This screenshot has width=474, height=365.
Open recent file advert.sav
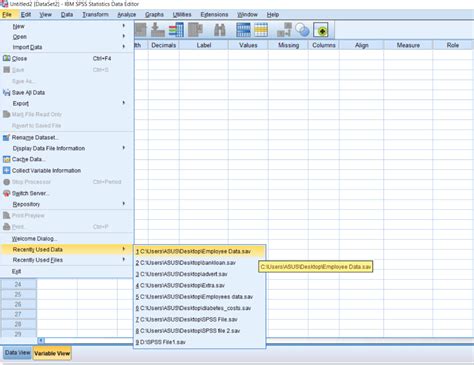click(x=199, y=274)
